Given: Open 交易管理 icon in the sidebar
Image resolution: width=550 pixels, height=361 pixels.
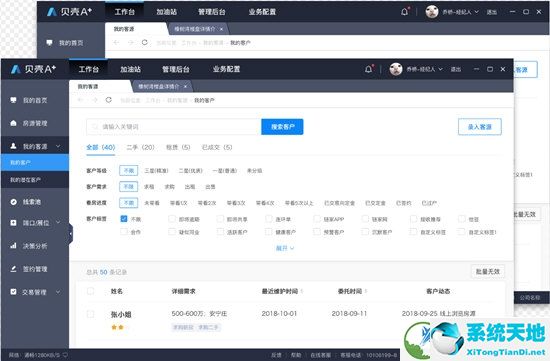Looking at the screenshot, I should click(x=13, y=292).
